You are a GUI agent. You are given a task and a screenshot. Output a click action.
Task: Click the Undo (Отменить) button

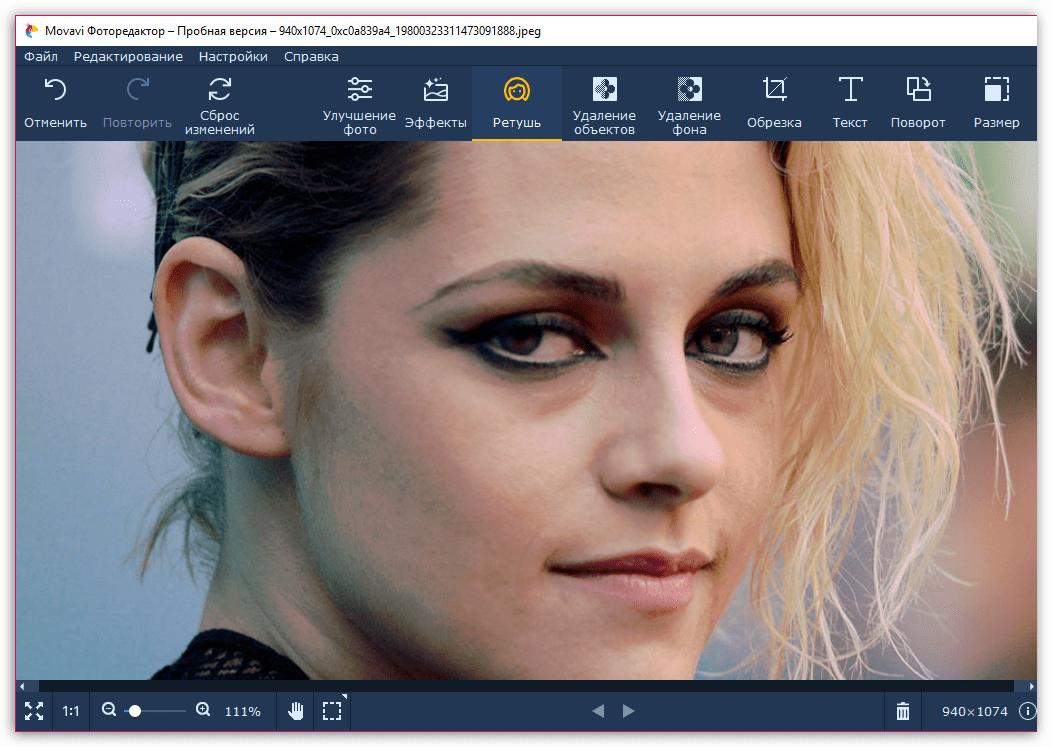coord(55,104)
